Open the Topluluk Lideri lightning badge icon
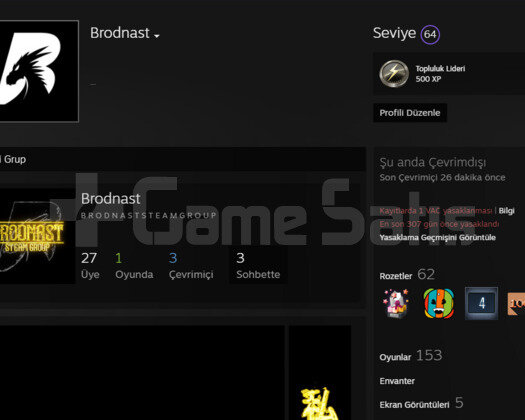This screenshot has height=420, width=525. coord(394,74)
